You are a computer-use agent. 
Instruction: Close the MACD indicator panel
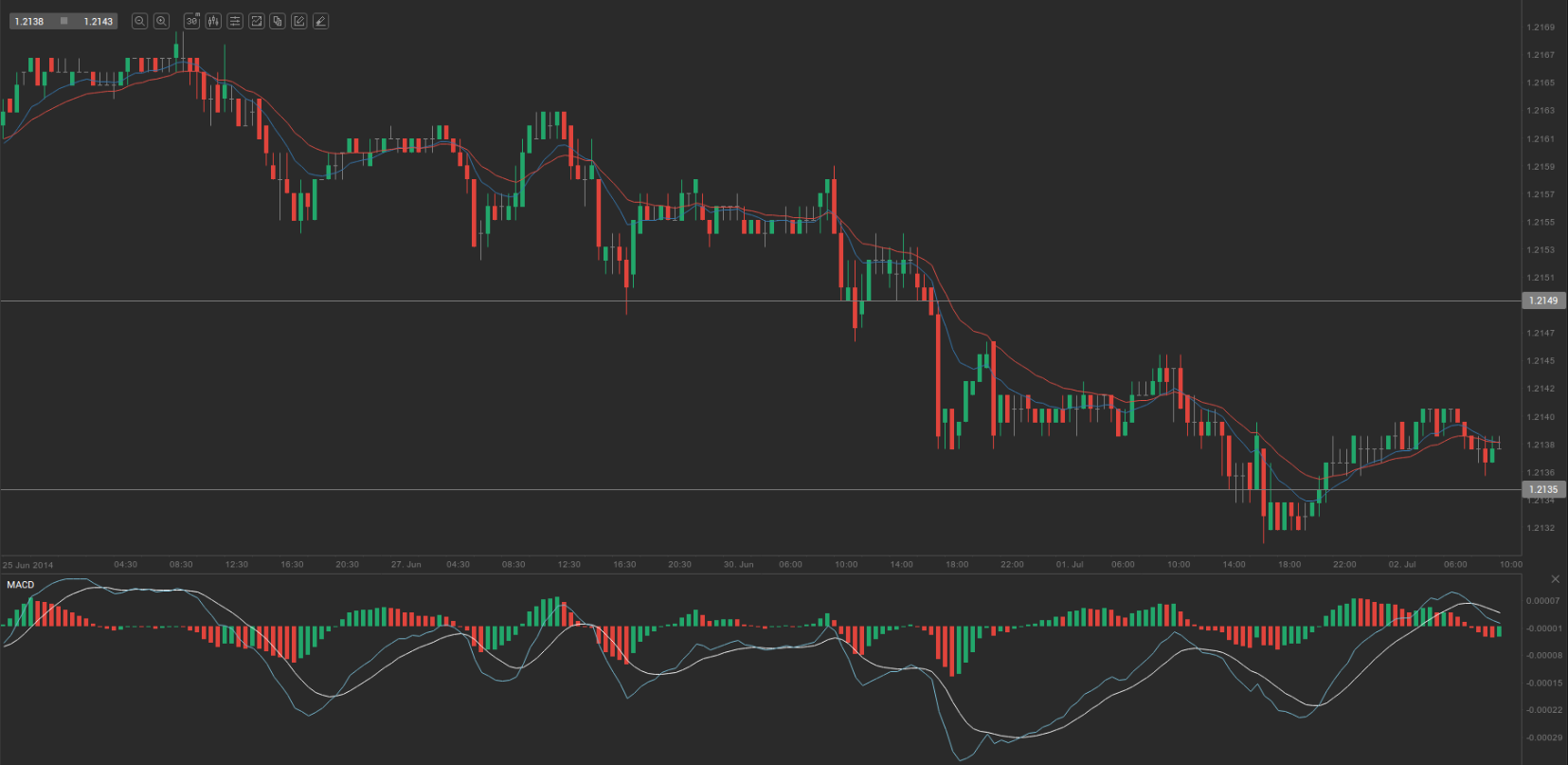(x=1555, y=579)
